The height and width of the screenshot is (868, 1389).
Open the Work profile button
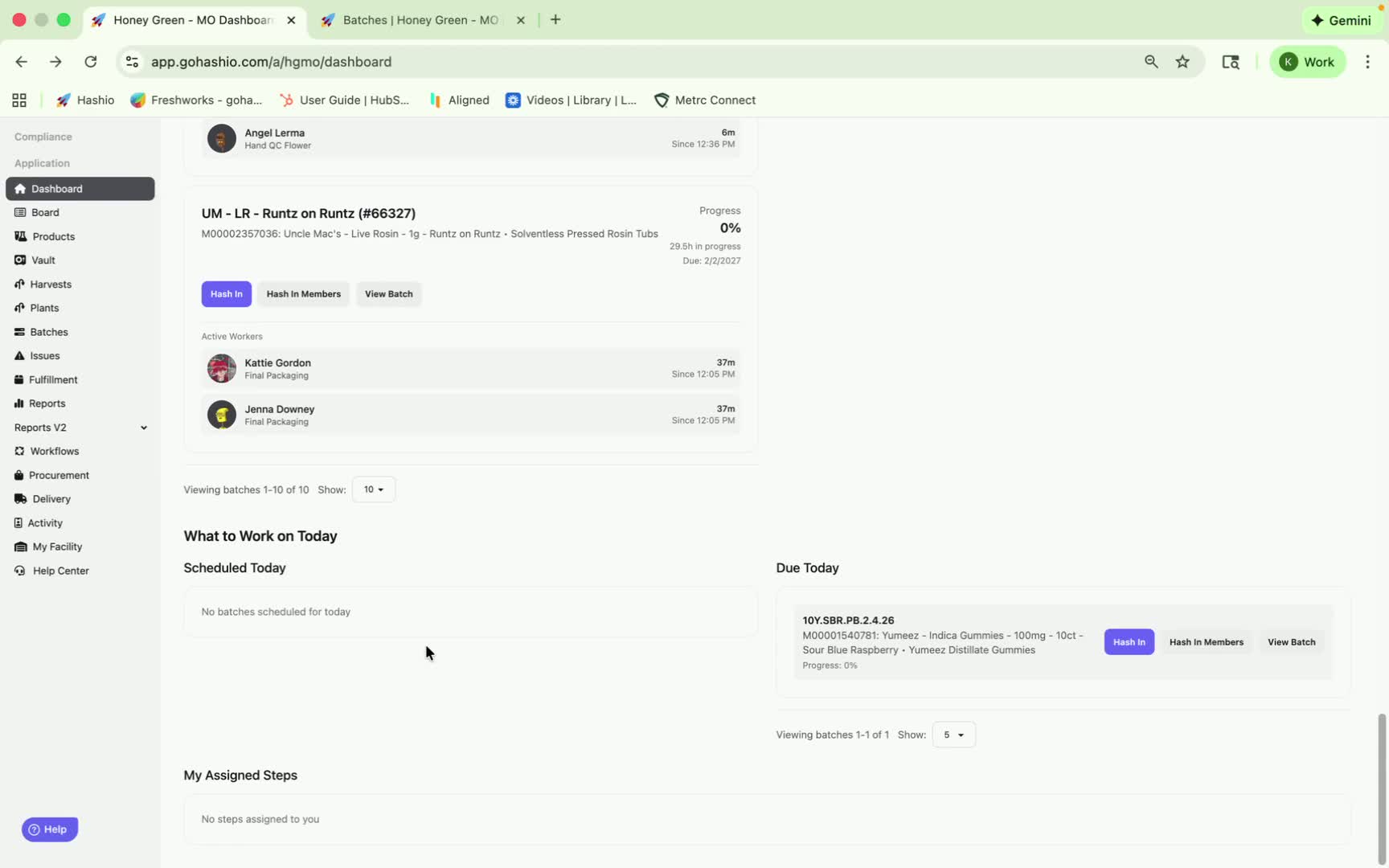point(1308,62)
